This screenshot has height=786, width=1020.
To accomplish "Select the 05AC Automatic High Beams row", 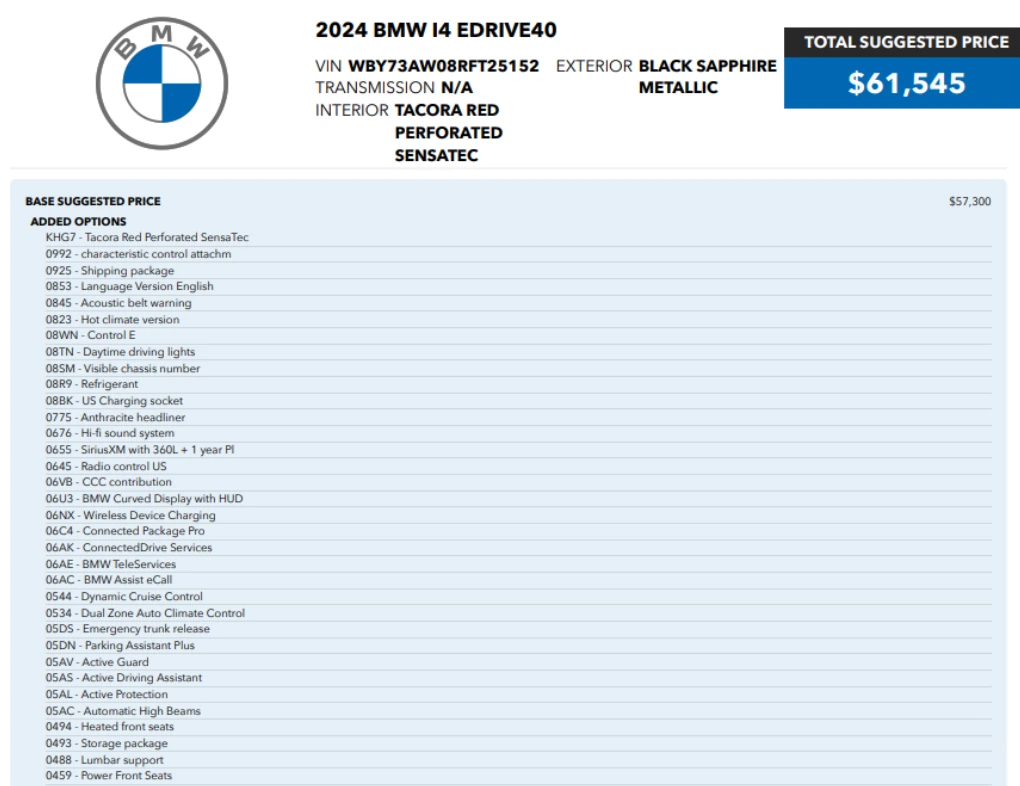I will [518, 711].
